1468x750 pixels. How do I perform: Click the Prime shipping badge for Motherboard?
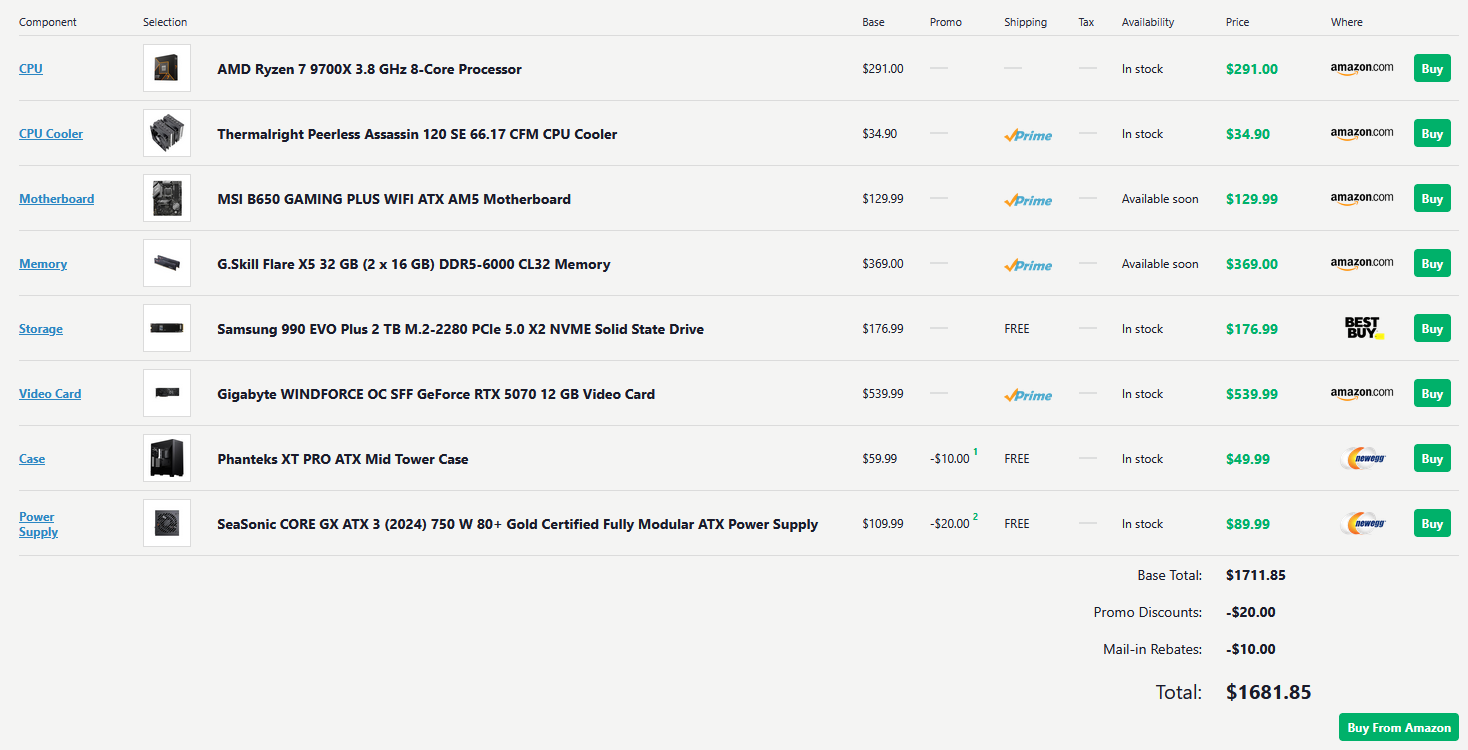click(x=1028, y=200)
